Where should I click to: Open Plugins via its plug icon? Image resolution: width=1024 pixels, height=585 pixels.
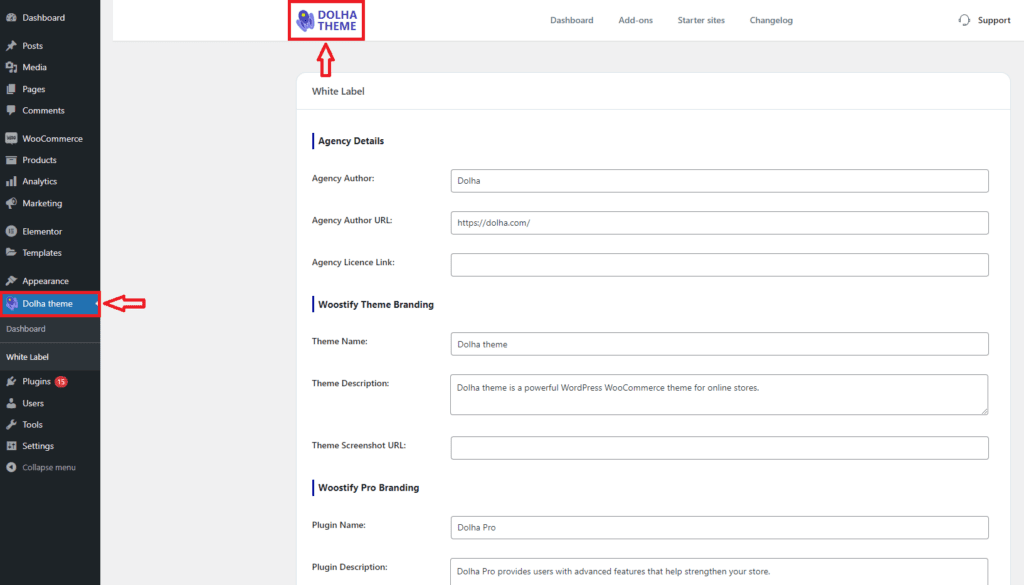pos(11,382)
